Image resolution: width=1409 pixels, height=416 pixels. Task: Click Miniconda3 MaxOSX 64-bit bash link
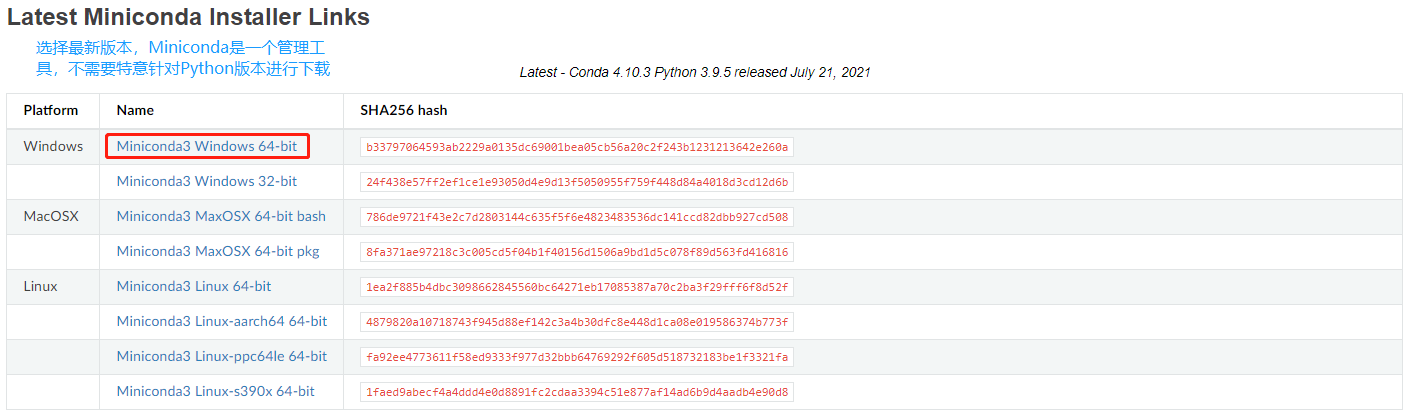click(x=221, y=216)
